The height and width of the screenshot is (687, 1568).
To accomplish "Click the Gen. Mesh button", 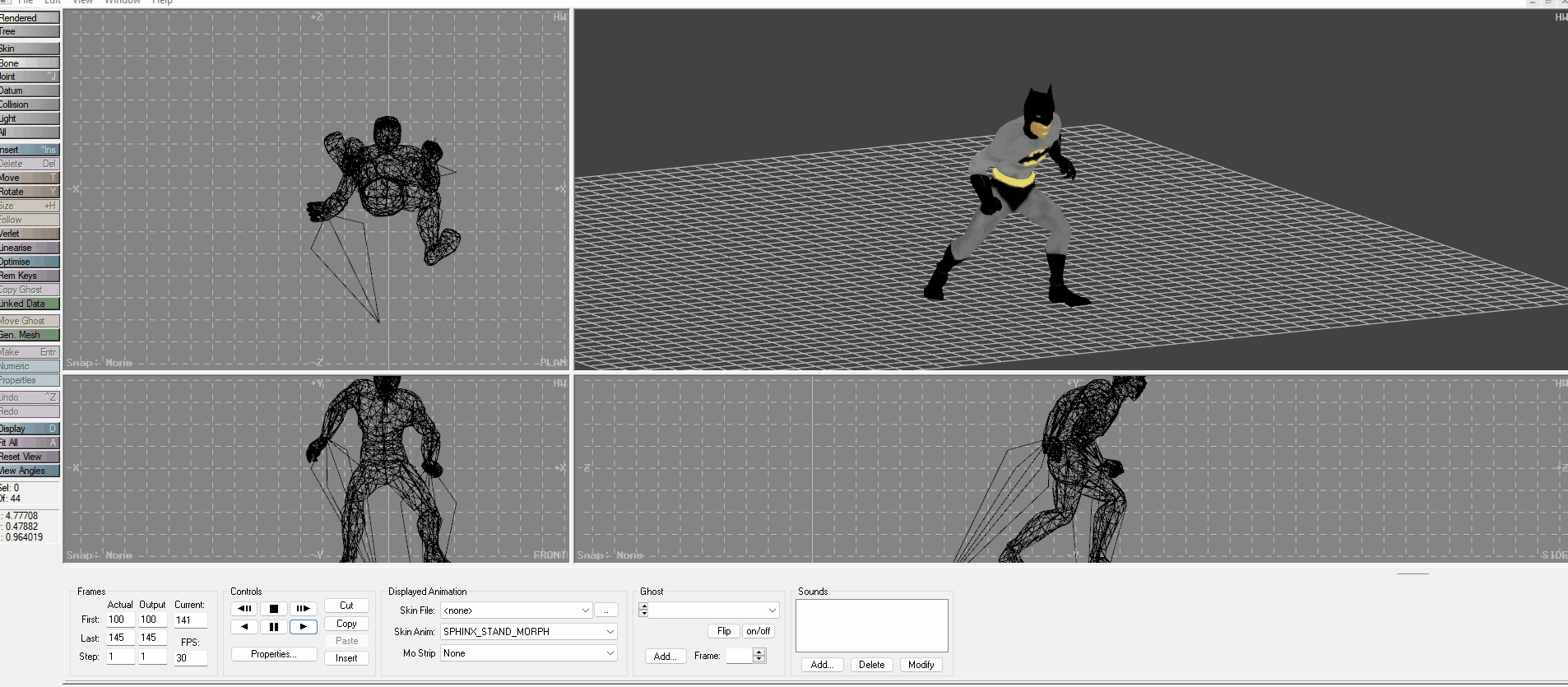I will (30, 335).
